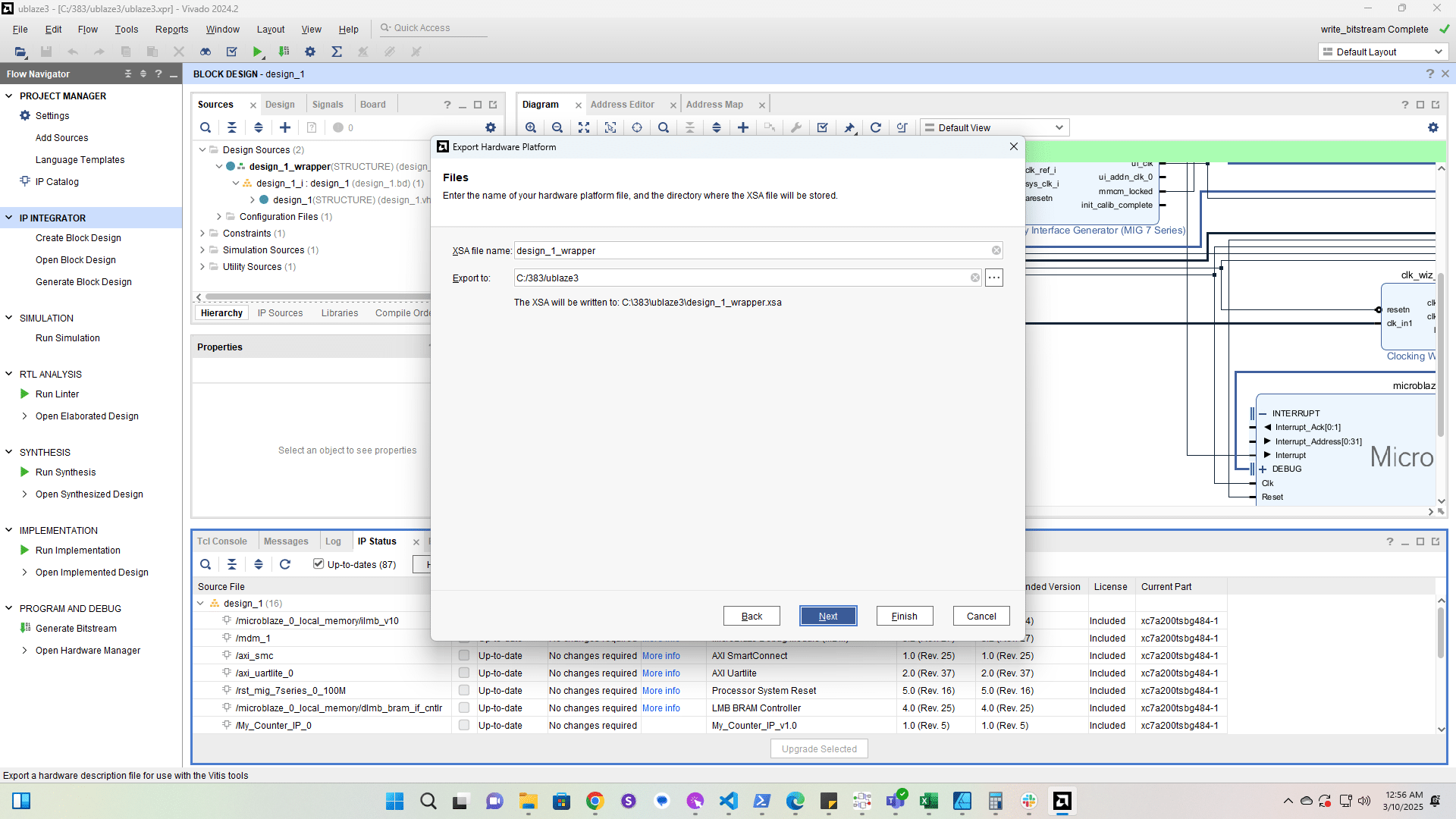Open the More info link for AXI Uartlite

661,673
